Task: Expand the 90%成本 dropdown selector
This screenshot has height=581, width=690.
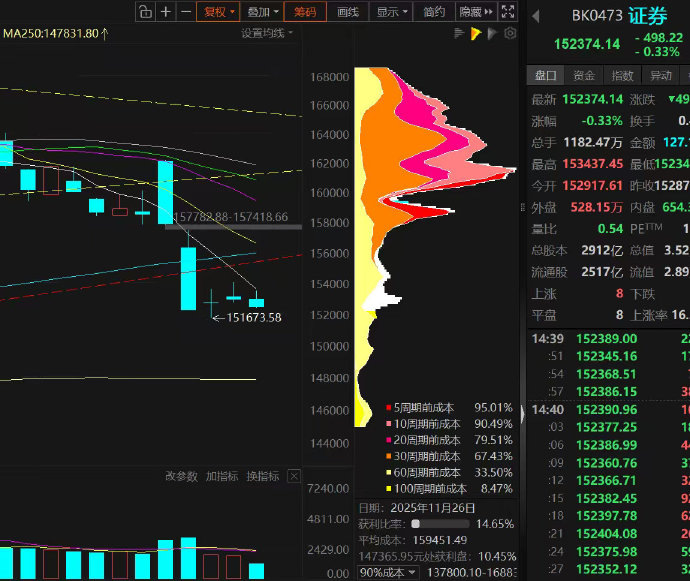Action: (x=381, y=573)
